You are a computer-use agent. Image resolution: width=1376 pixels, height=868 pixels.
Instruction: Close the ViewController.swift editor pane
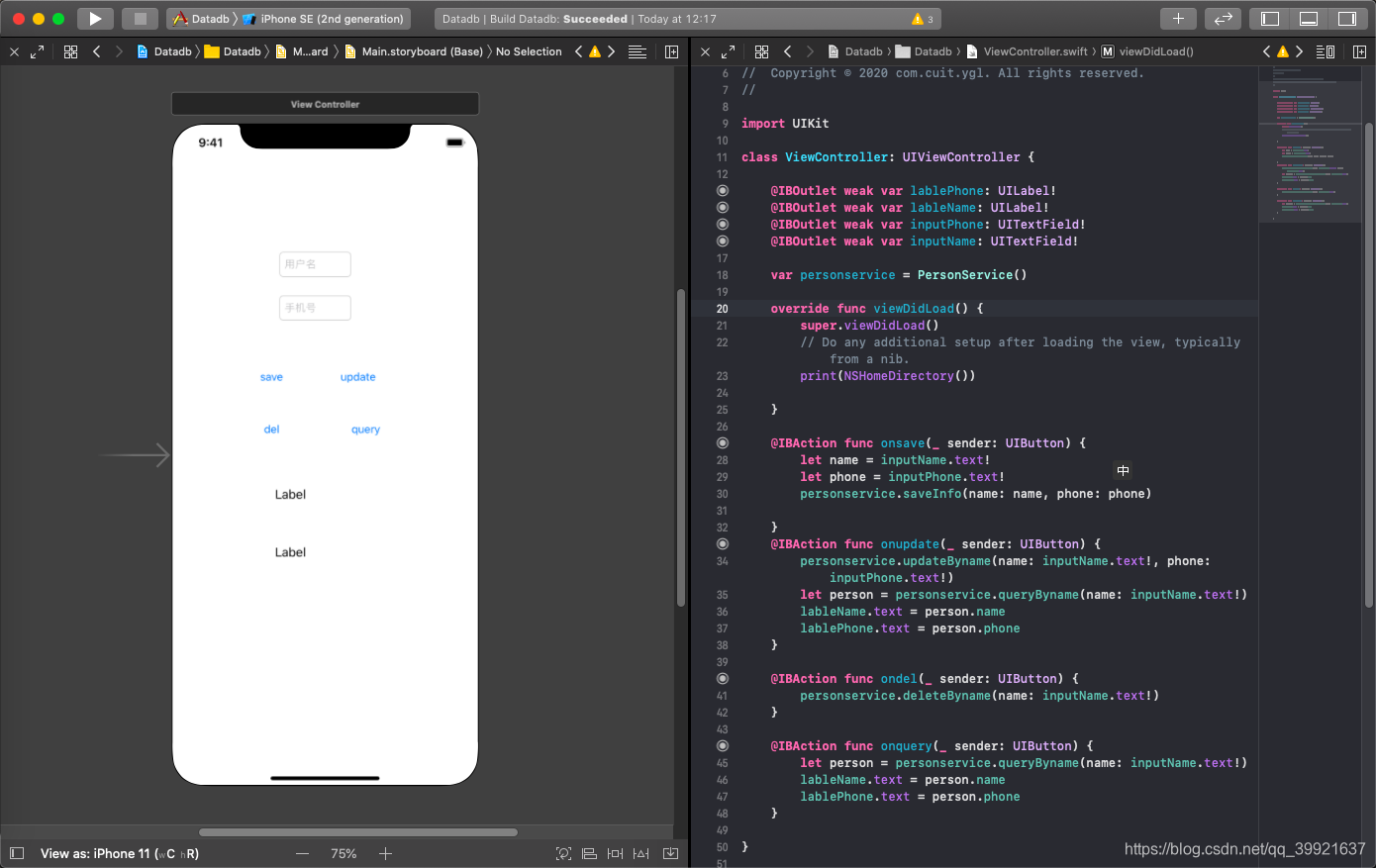(x=705, y=51)
